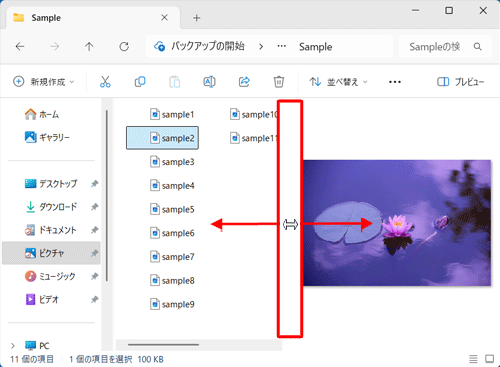Select file sample7
500x367 pixels.
pos(172,257)
